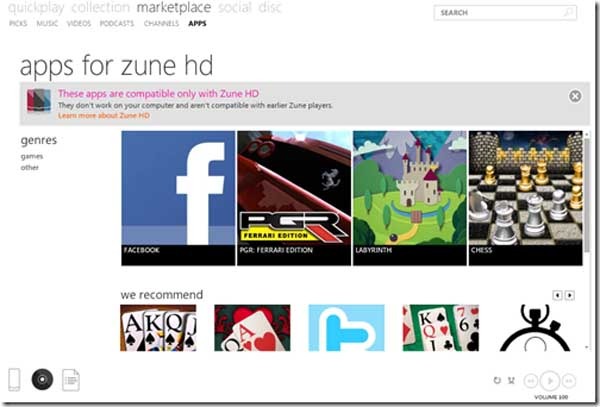Viewport: 600px width, 407px height.
Task: Click the burn disc icon
Action: pyautogui.click(x=42, y=380)
